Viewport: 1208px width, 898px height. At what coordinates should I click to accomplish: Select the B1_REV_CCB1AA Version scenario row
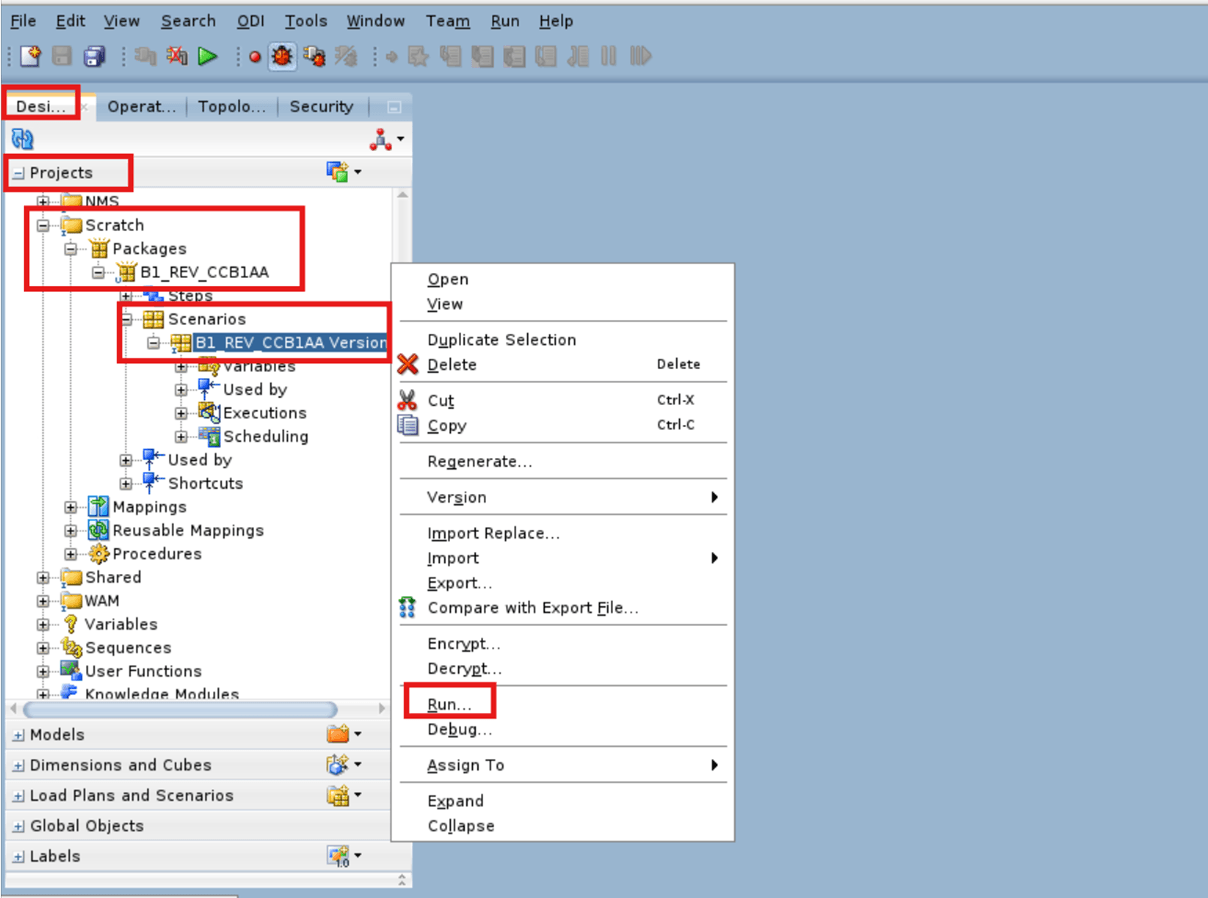(x=290, y=343)
